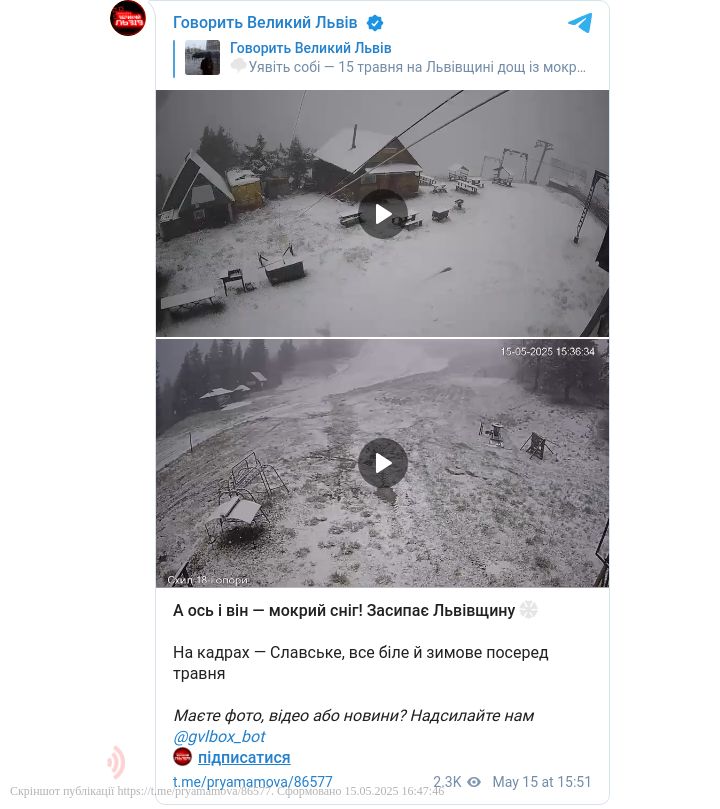Image resolution: width=720 pixels, height=809 pixels.
Task: Open the t.me/pryamamova/86577 post link
Action: tap(253, 782)
